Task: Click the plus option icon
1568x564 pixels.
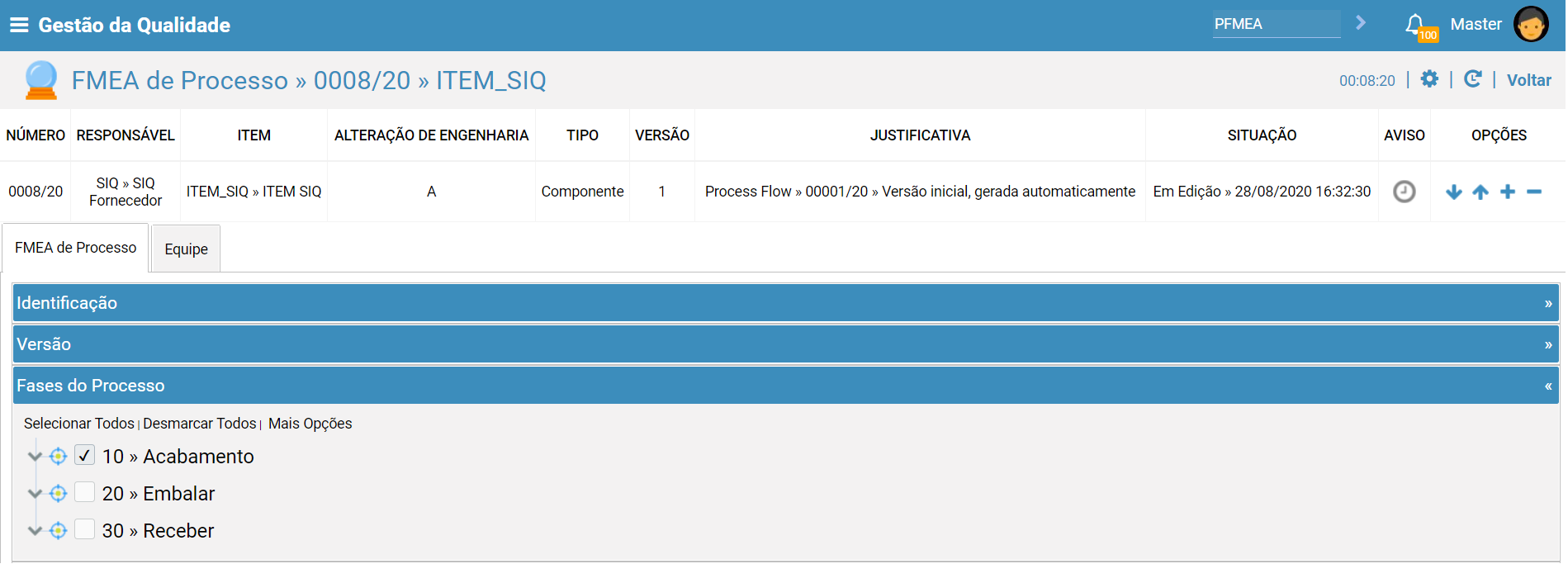Action: coord(1508,192)
